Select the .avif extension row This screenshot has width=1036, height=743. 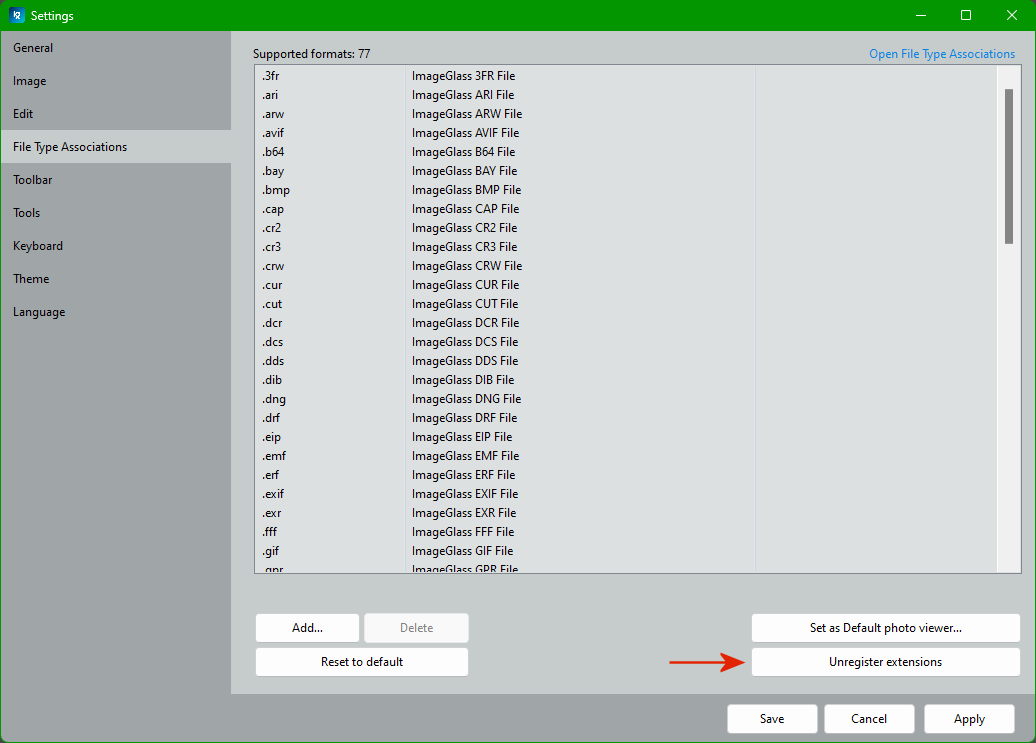click(625, 133)
